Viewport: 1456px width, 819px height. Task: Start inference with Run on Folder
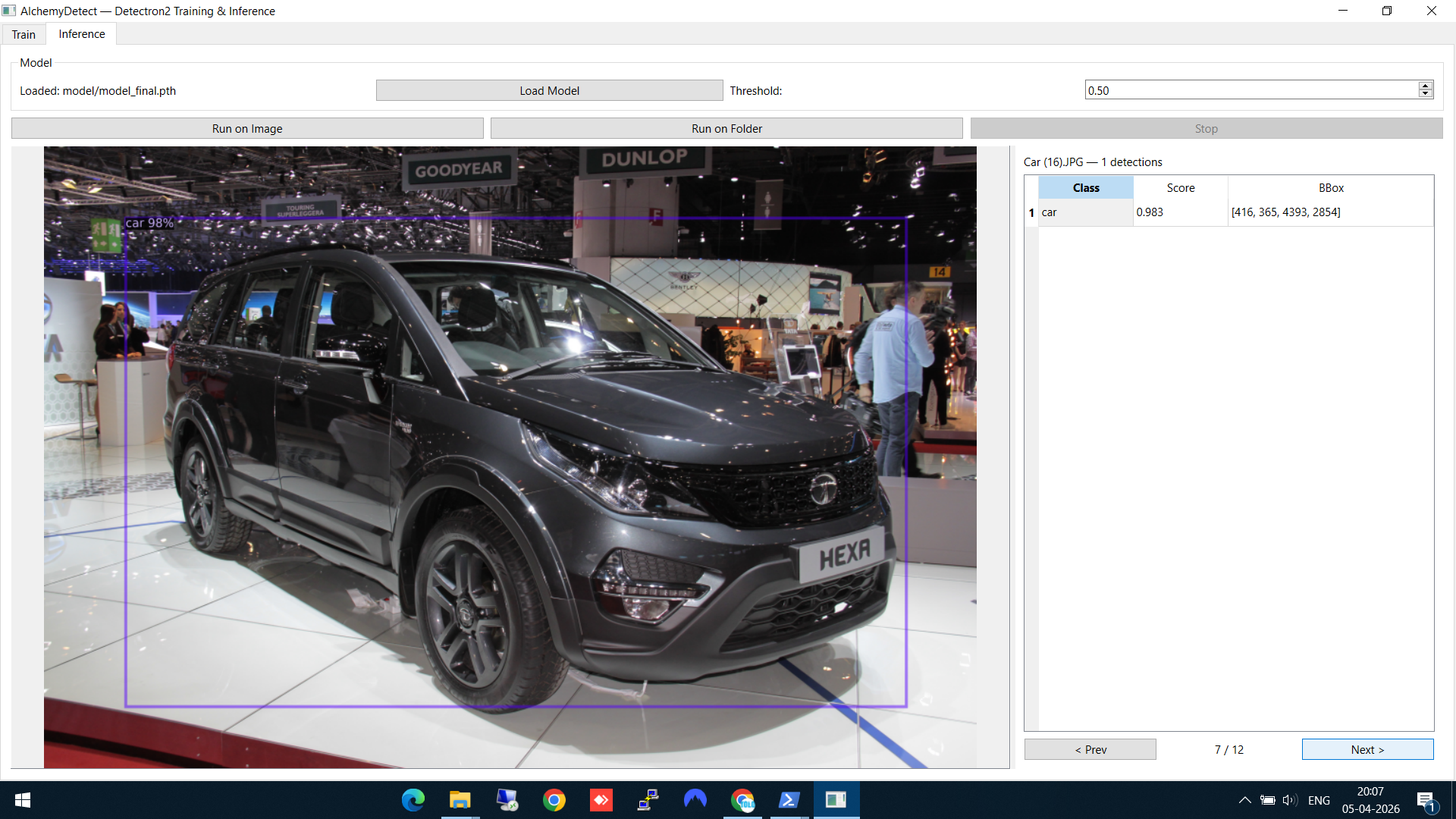[726, 127]
